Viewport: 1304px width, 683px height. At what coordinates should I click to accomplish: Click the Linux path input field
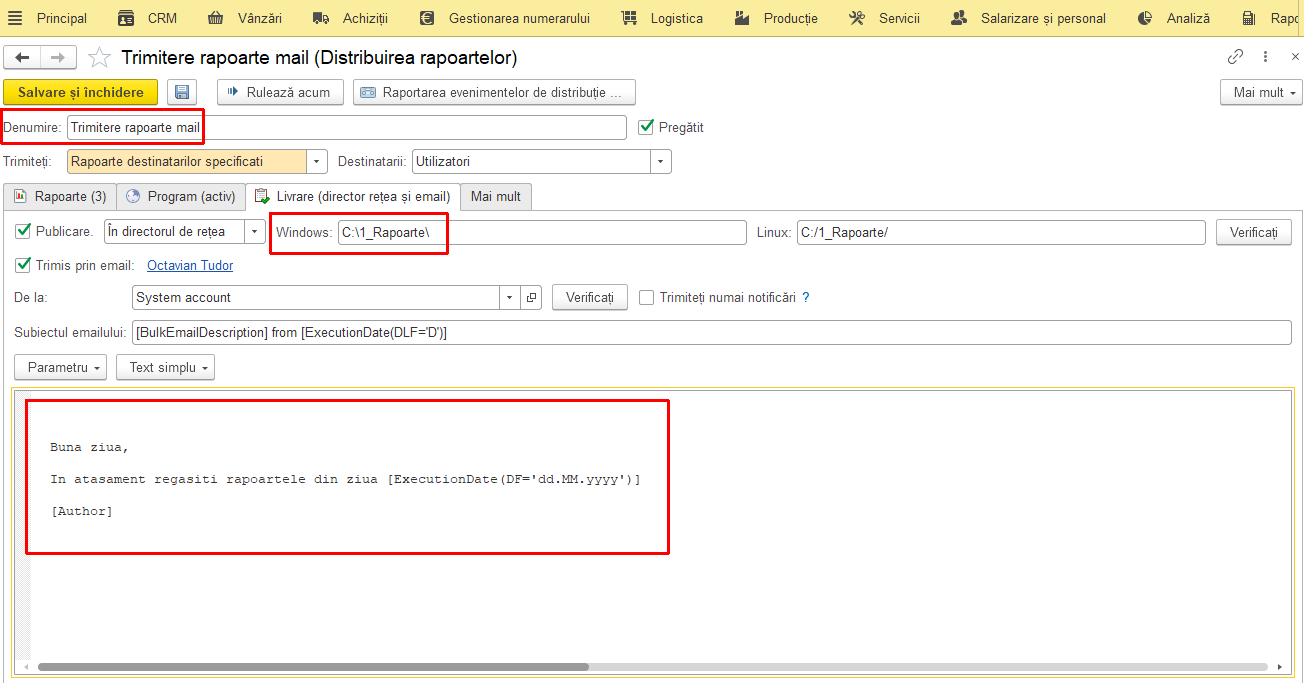pyautogui.click(x=1001, y=232)
